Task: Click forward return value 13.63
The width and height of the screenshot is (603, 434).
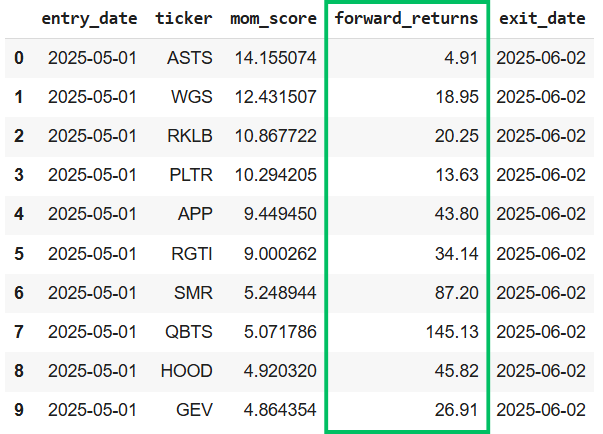Action: tap(456, 175)
